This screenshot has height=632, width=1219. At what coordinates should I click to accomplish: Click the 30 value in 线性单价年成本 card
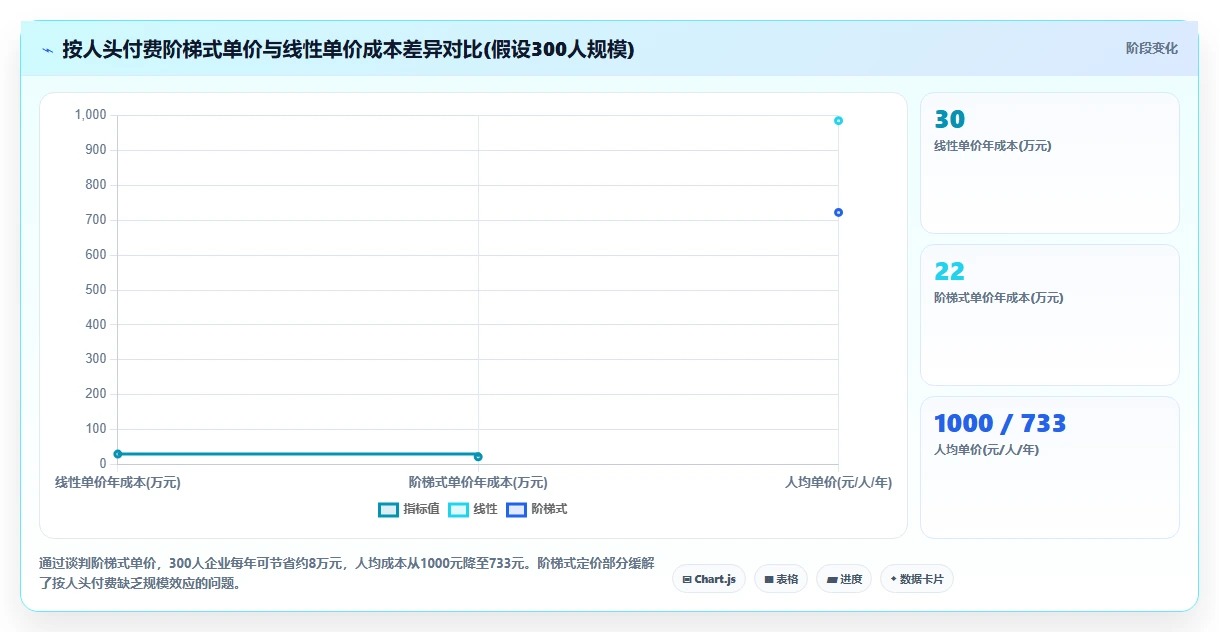949,120
